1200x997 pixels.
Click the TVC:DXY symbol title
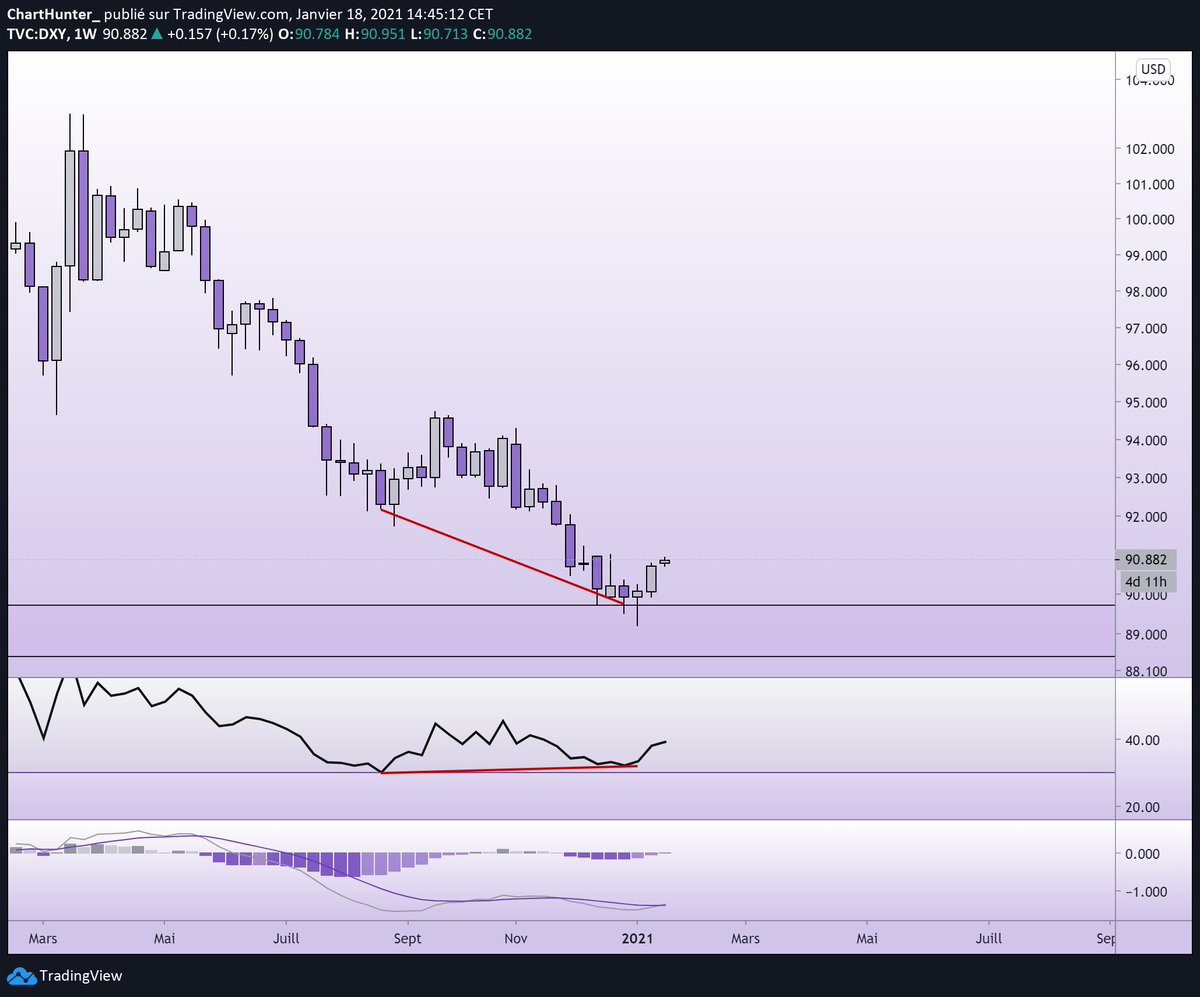38,34
